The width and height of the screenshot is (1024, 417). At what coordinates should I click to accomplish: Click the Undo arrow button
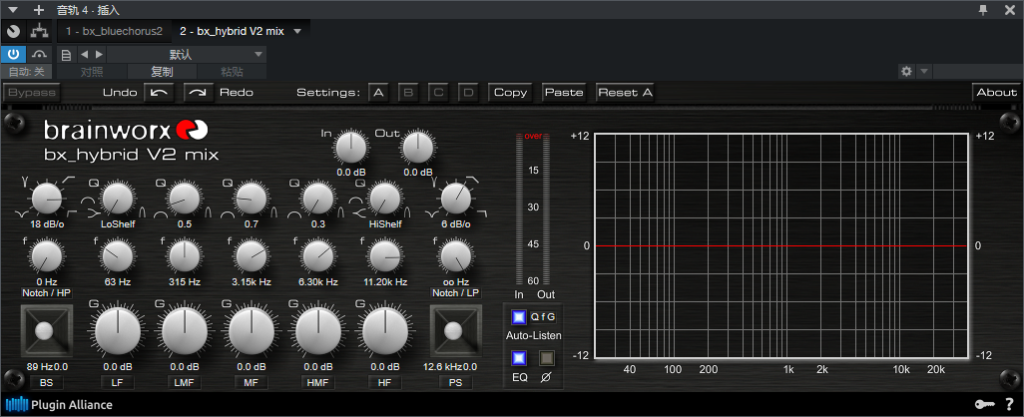click(159, 93)
